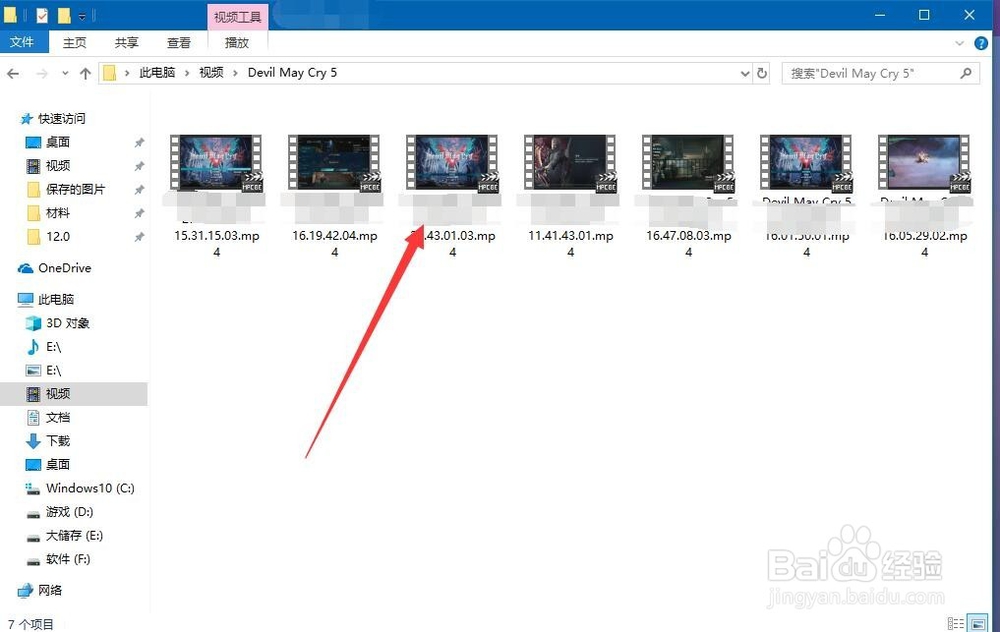Open the customize Quick Access Toolbar dropdown
This screenshot has height=632, width=1000.
81,14
